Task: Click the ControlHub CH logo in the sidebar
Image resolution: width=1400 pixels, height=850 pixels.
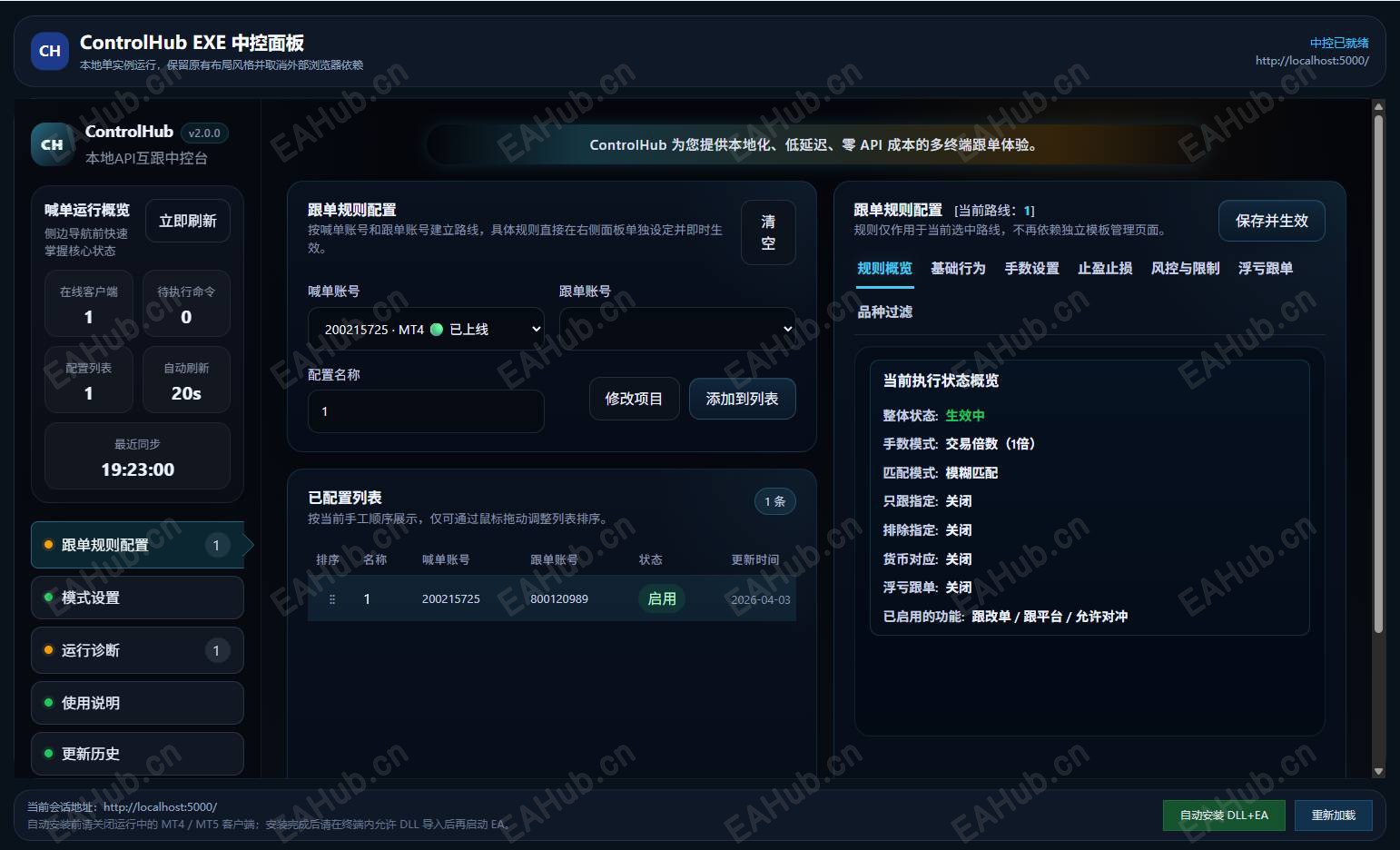Action: pos(53,144)
